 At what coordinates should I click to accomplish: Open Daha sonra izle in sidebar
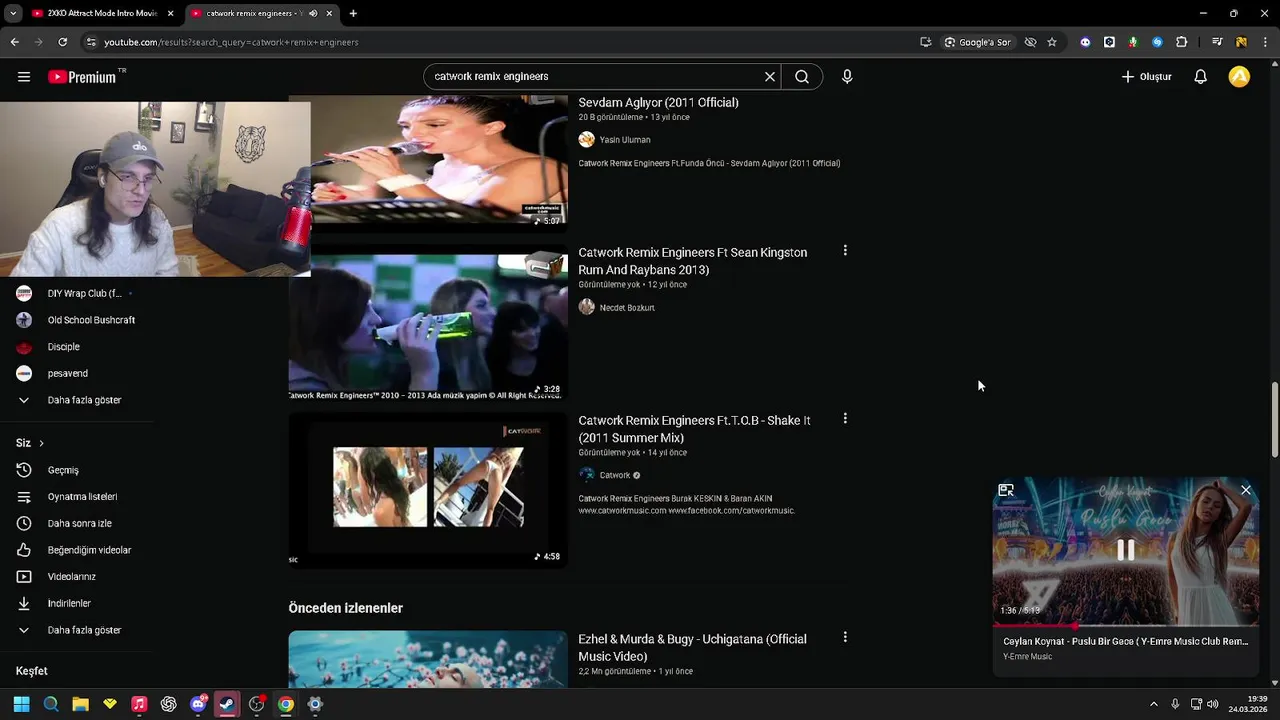79,524
